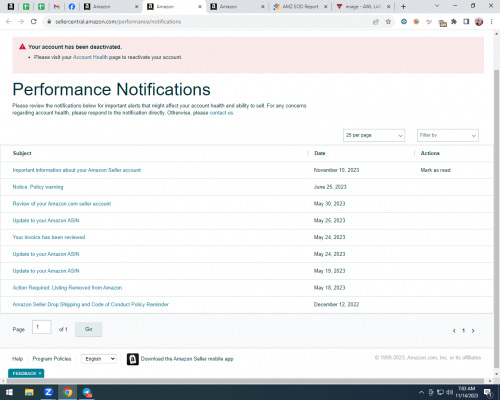Open Your invoice has been reviewed notification

(x=49, y=237)
